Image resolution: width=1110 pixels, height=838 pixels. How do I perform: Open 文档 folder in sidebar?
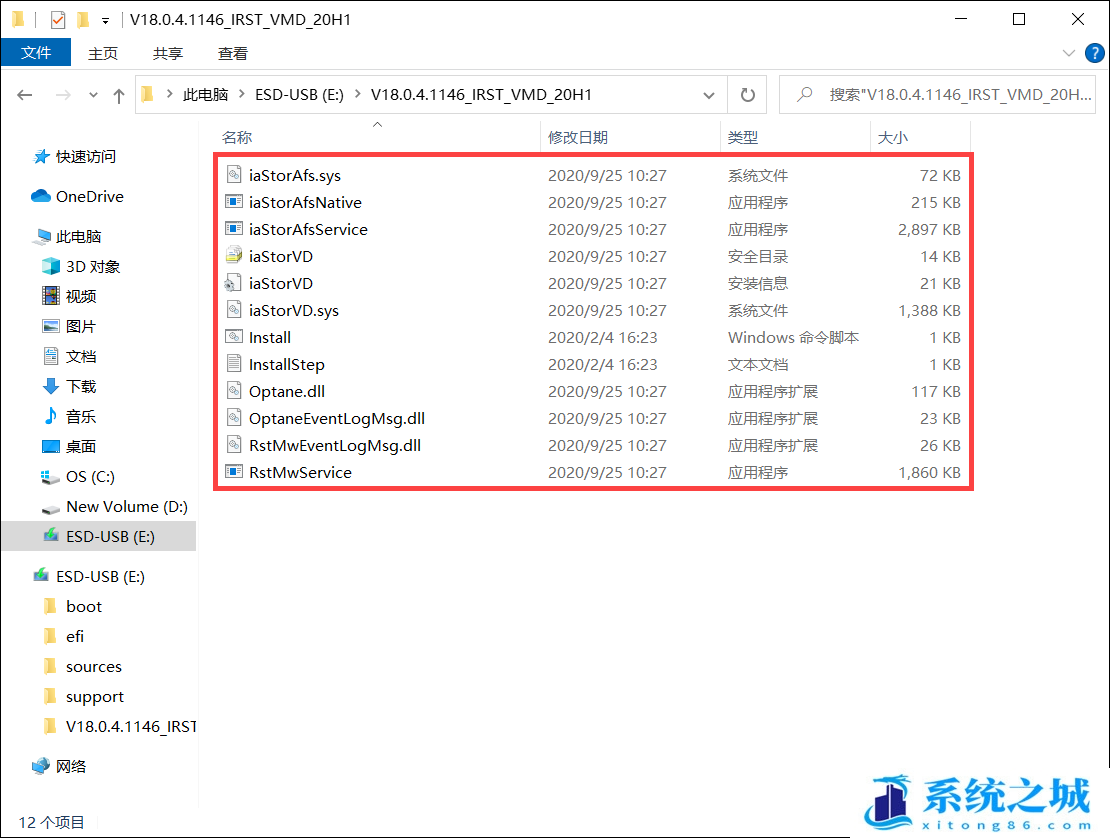[x=69, y=356]
